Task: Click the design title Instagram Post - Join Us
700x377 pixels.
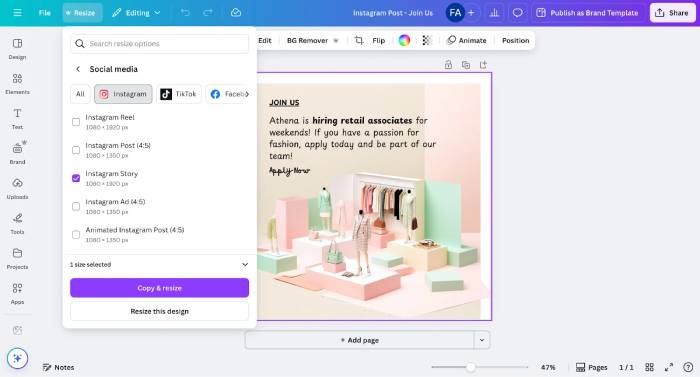Action: pyautogui.click(x=393, y=13)
